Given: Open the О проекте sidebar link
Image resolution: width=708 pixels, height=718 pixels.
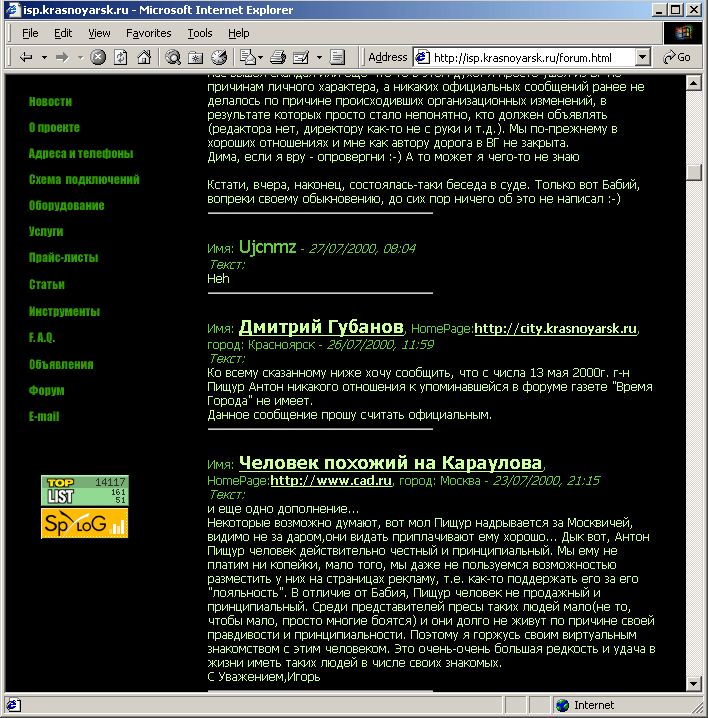Looking at the screenshot, I should pyautogui.click(x=54, y=128).
